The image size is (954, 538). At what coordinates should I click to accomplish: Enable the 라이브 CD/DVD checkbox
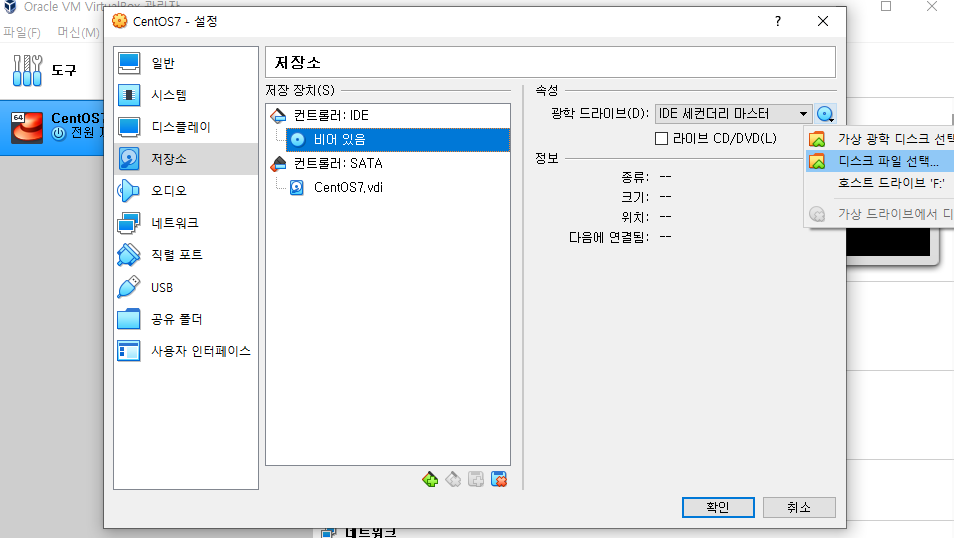coord(661,139)
